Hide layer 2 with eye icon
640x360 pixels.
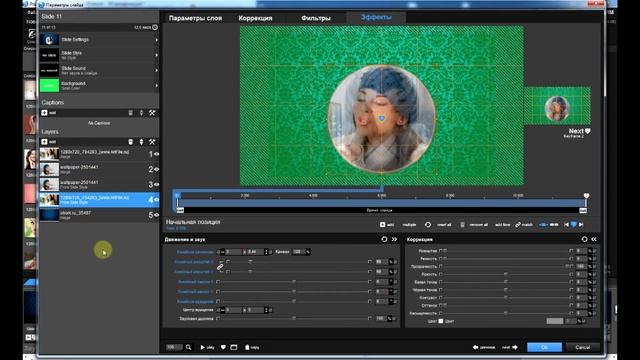click(x=156, y=169)
